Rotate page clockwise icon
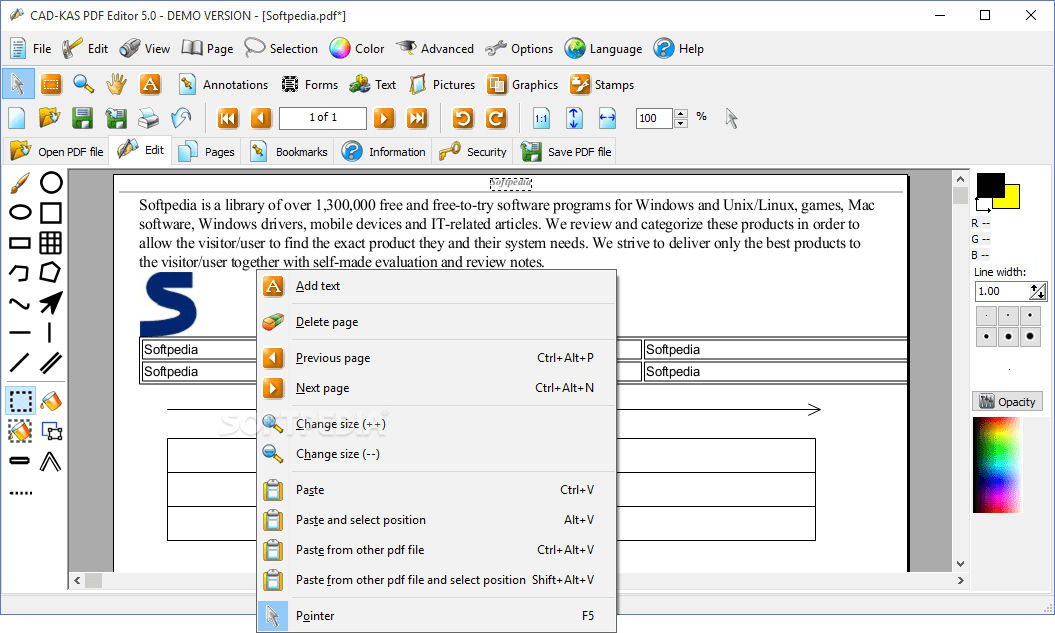 [496, 118]
